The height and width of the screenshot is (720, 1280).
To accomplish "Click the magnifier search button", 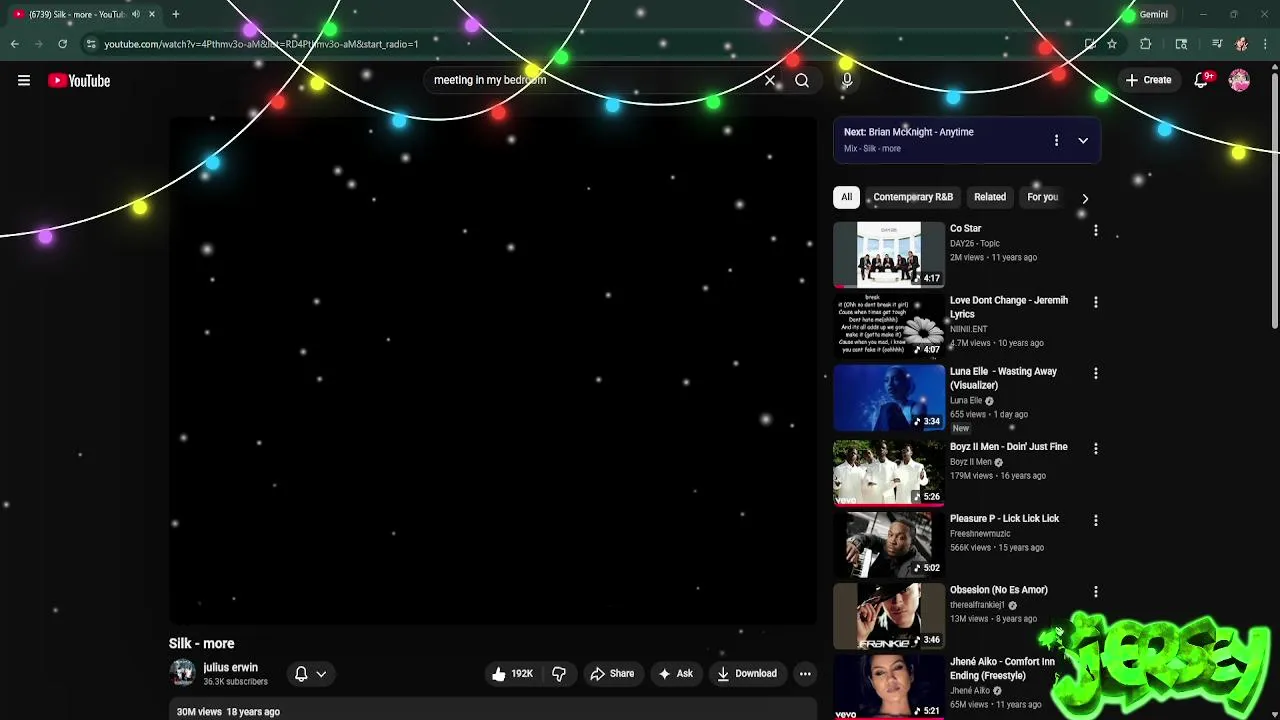I will [x=802, y=81].
